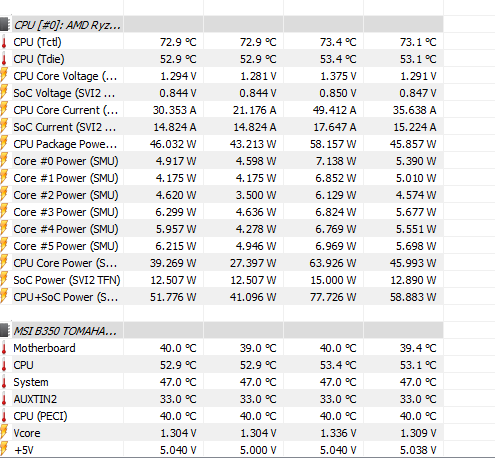Select the Vcore sensor label
Viewport: 495px width, 458px height.
(27, 433)
